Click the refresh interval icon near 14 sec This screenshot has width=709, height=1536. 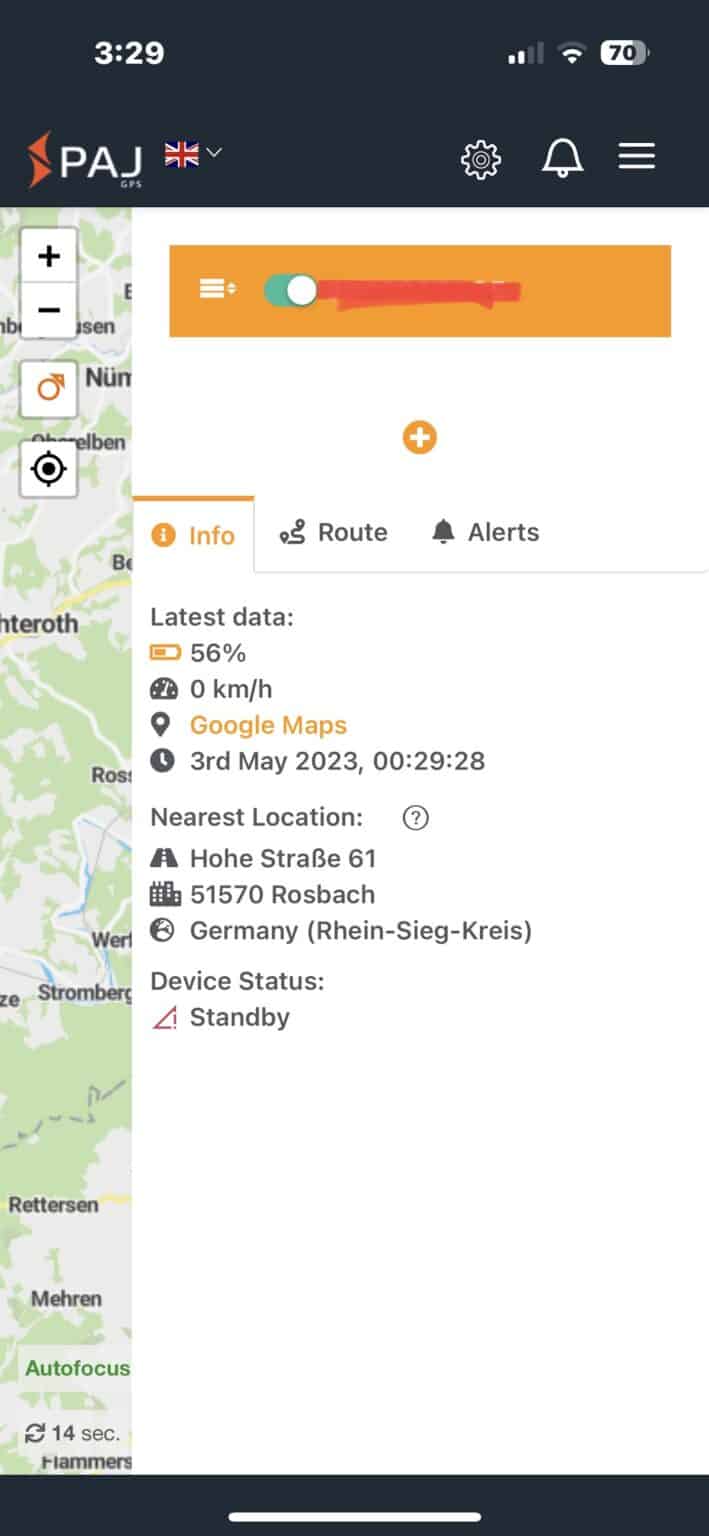point(37,1432)
